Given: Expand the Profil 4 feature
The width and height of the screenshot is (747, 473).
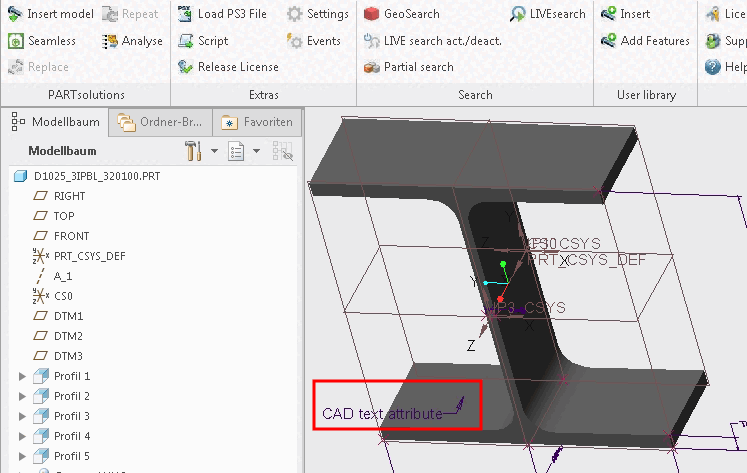Looking at the screenshot, I should point(22,436).
